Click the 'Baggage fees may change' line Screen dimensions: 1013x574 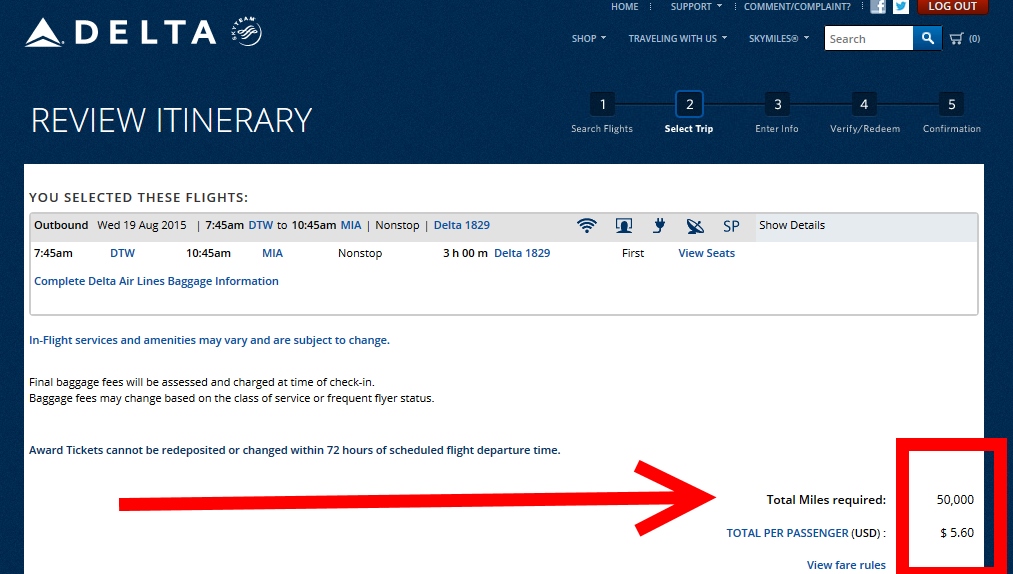[x=231, y=398]
